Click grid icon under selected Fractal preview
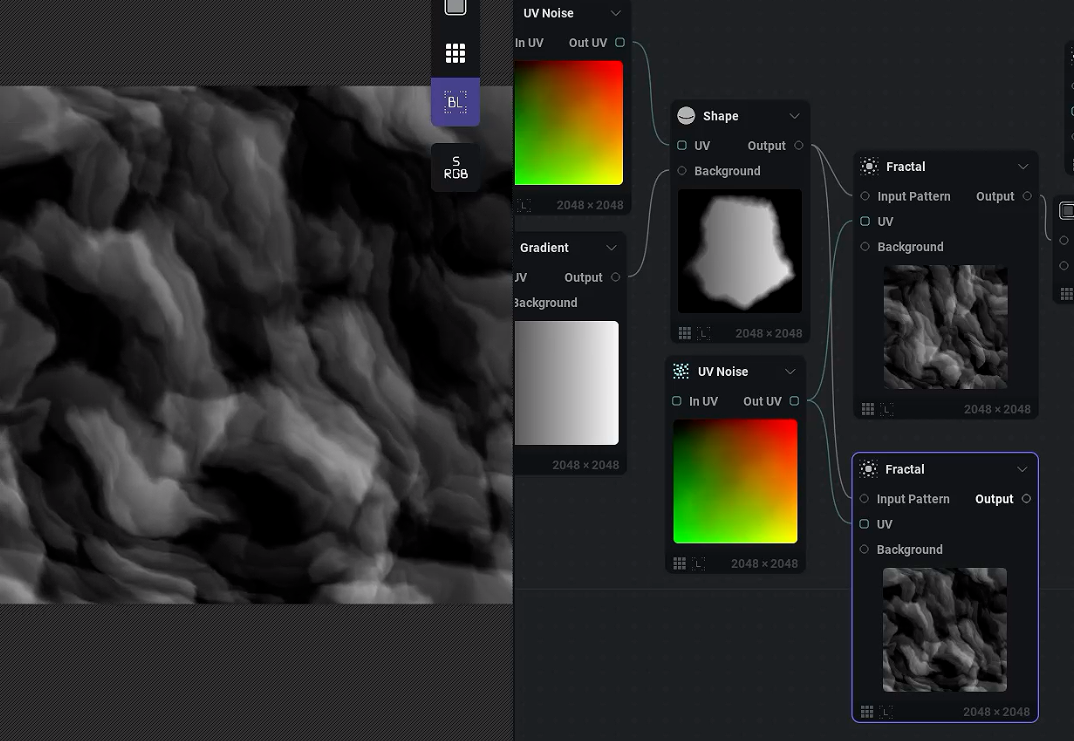 tap(866, 712)
